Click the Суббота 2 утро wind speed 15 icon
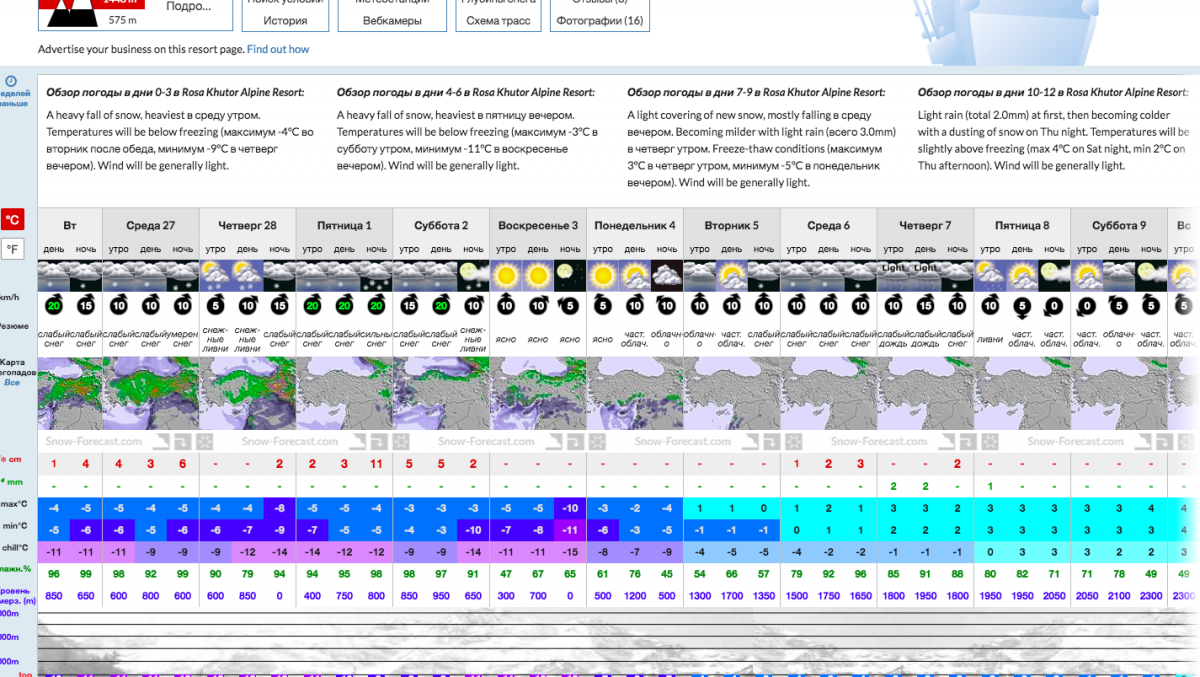Viewport: 1200px width, 677px height. 409,306
